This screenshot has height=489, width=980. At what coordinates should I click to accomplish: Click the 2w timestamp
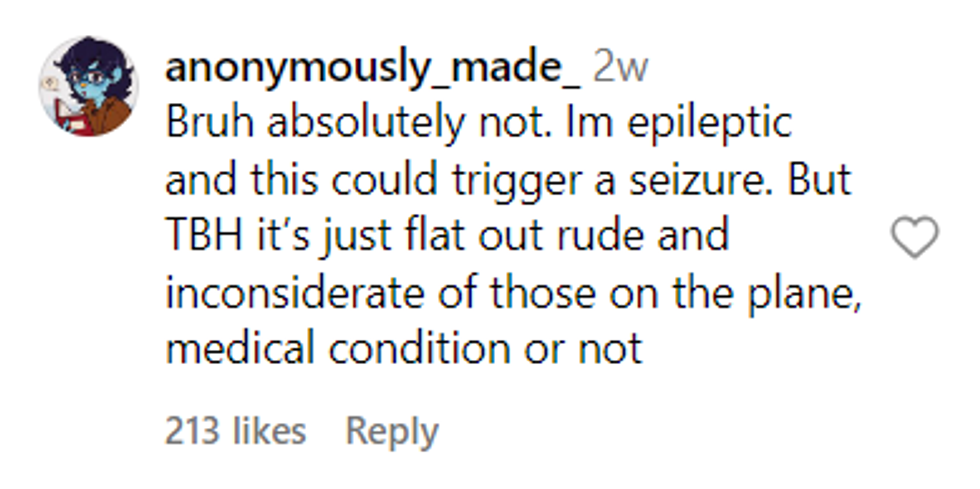coord(620,69)
